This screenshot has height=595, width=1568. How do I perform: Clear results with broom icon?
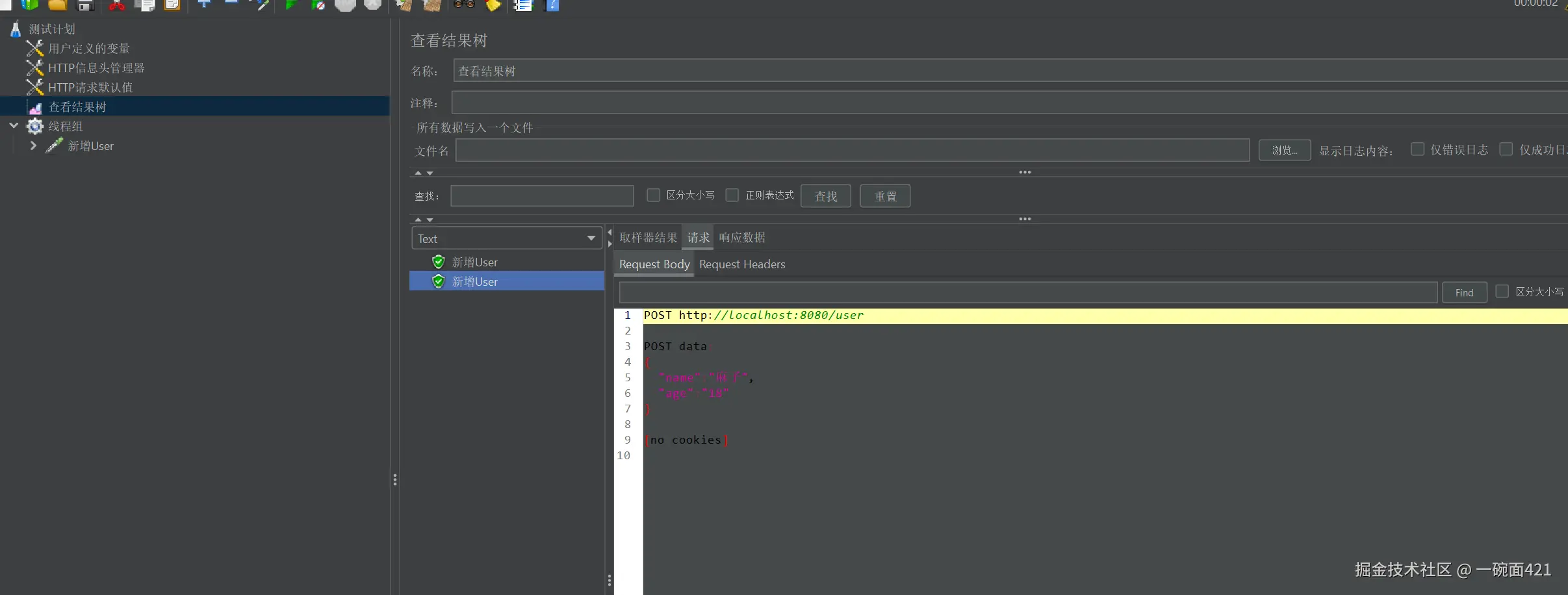coord(404,5)
